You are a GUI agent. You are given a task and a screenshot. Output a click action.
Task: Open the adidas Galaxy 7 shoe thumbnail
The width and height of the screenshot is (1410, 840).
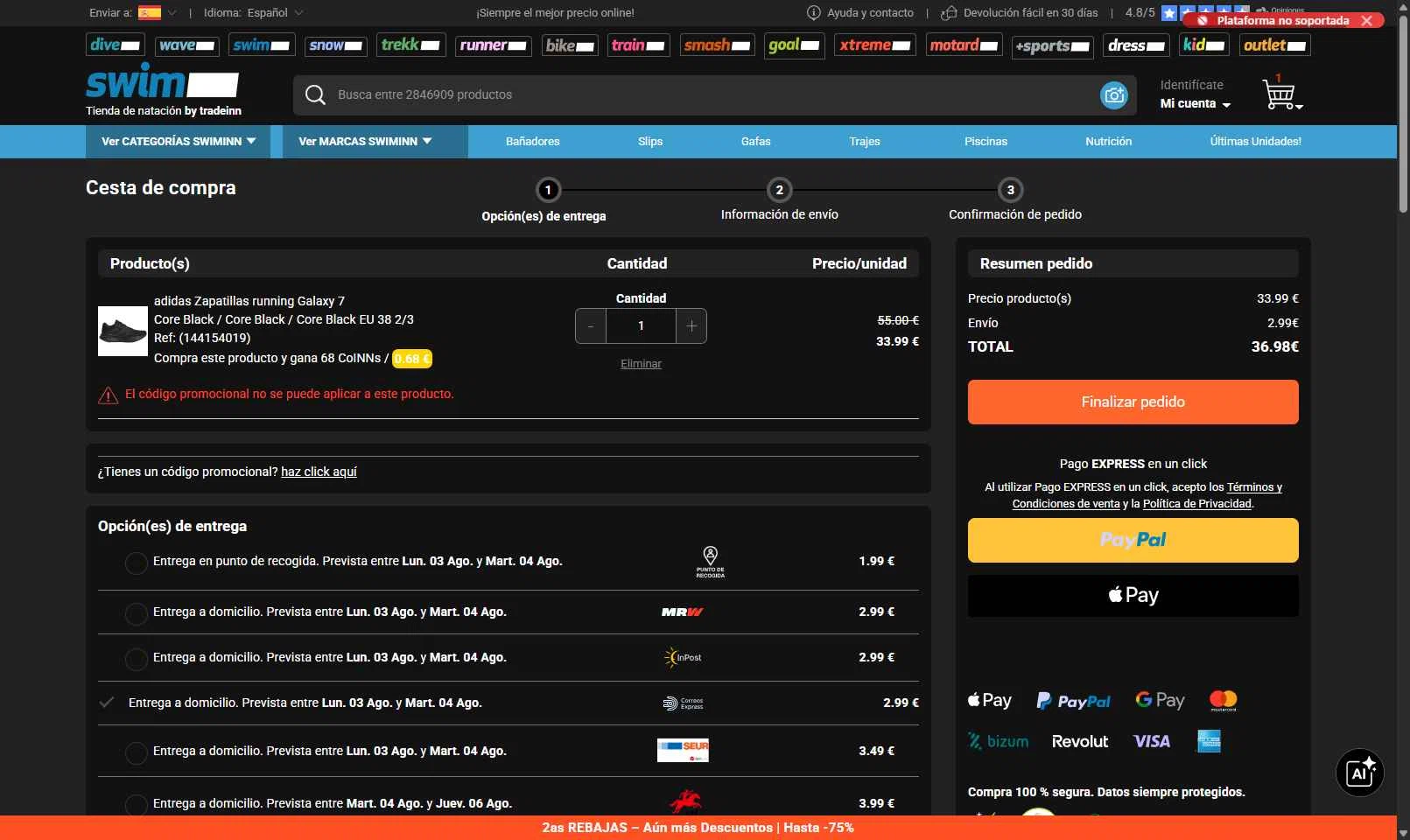tap(123, 331)
